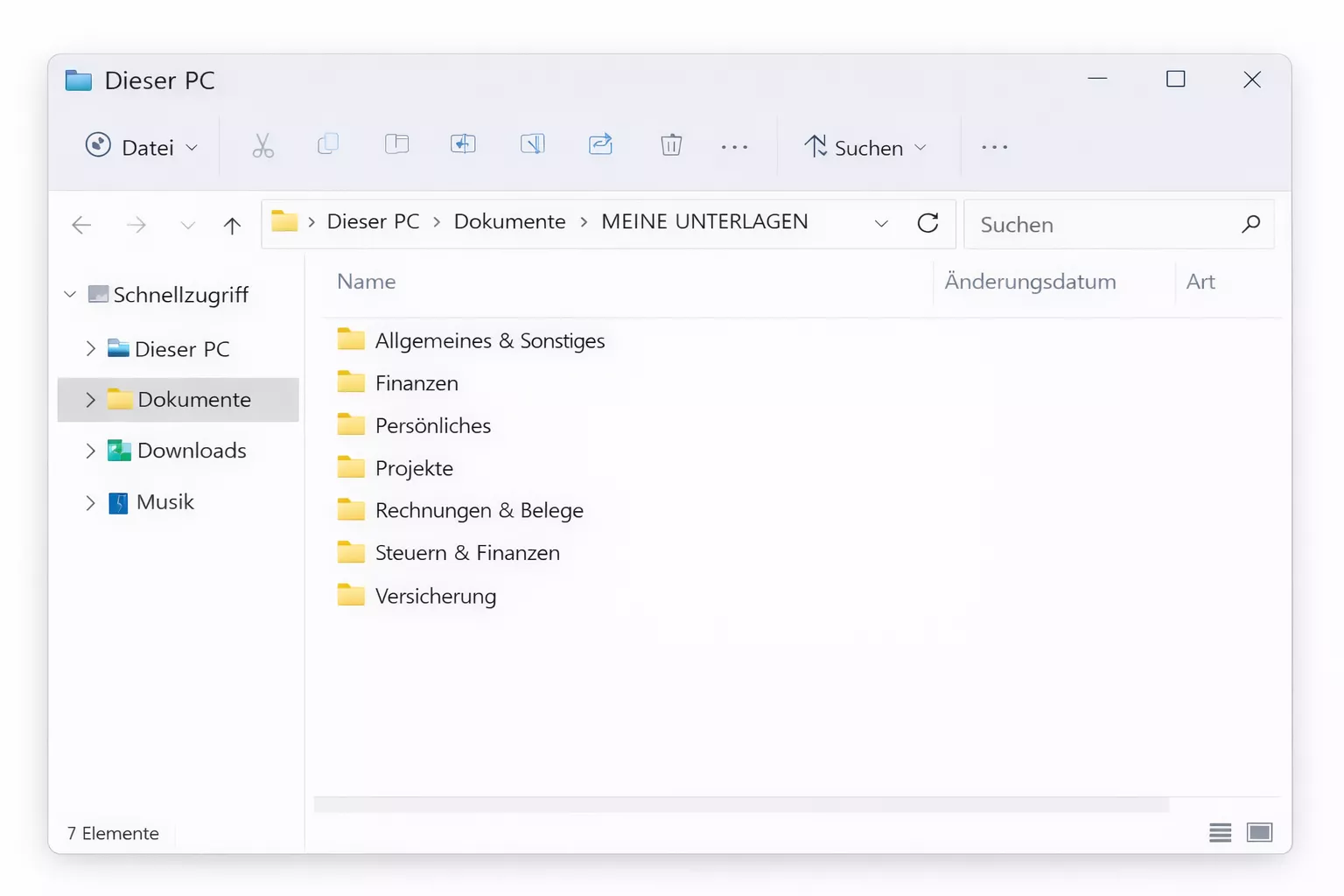Cut the selection with the scissors icon

[x=263, y=145]
